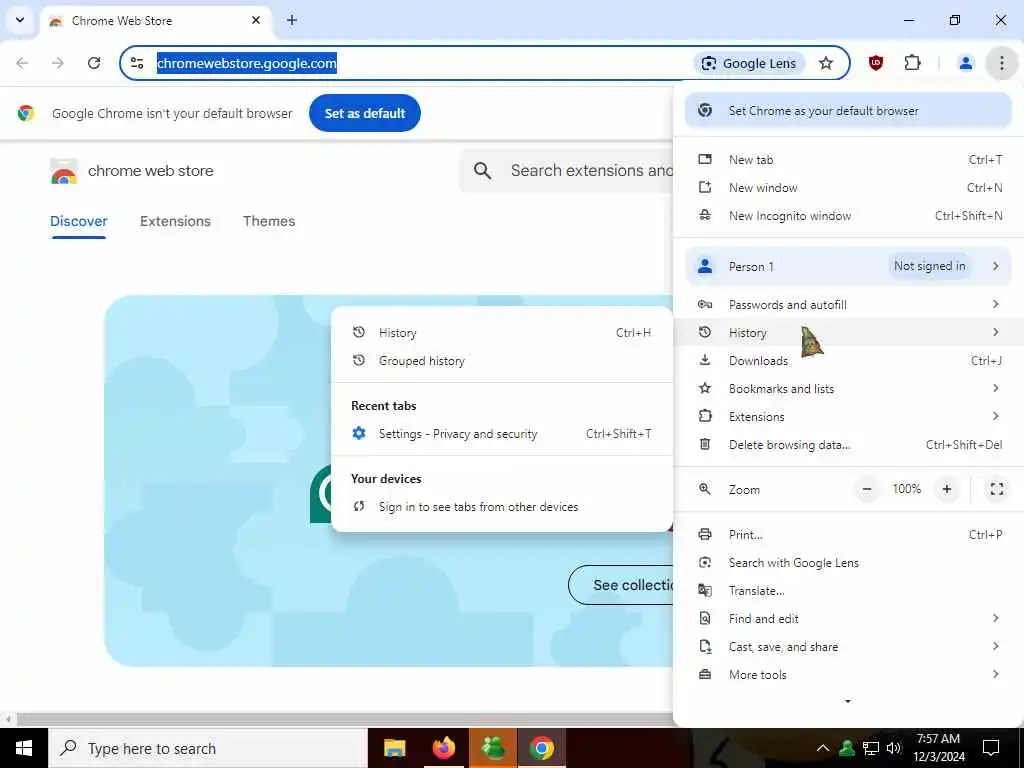Click the Set as default button

pos(364,113)
